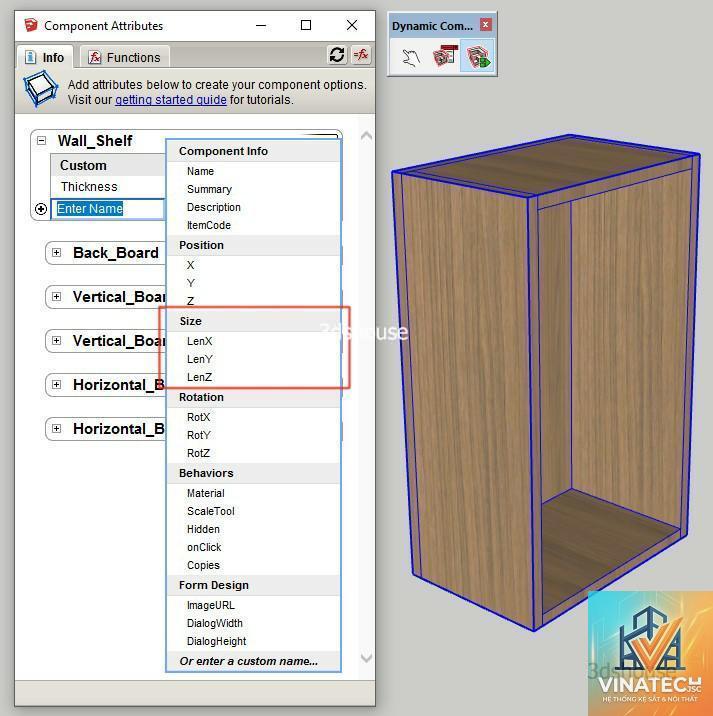This screenshot has height=716, width=713.
Task: Collapse the Wall_Shelf component
Action: pos(42,140)
